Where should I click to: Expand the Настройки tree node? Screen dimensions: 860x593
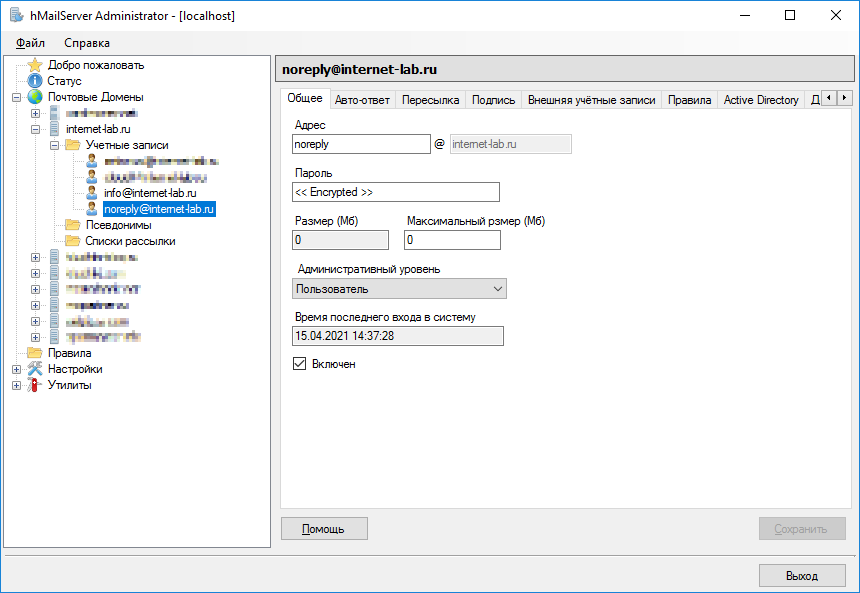coord(16,369)
